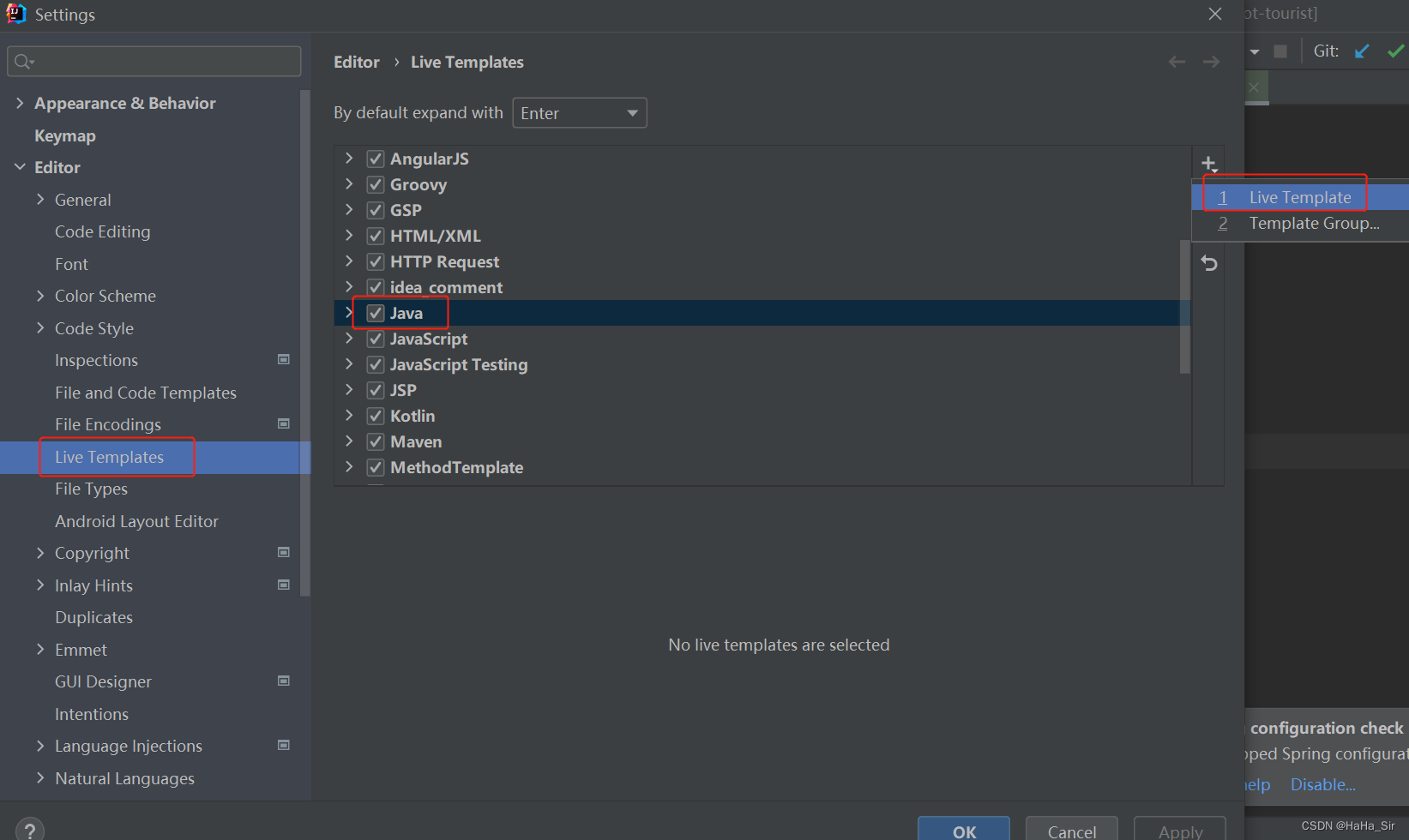This screenshot has width=1409, height=840.
Task: Click the Git commit checkmark icon
Action: click(x=1396, y=51)
